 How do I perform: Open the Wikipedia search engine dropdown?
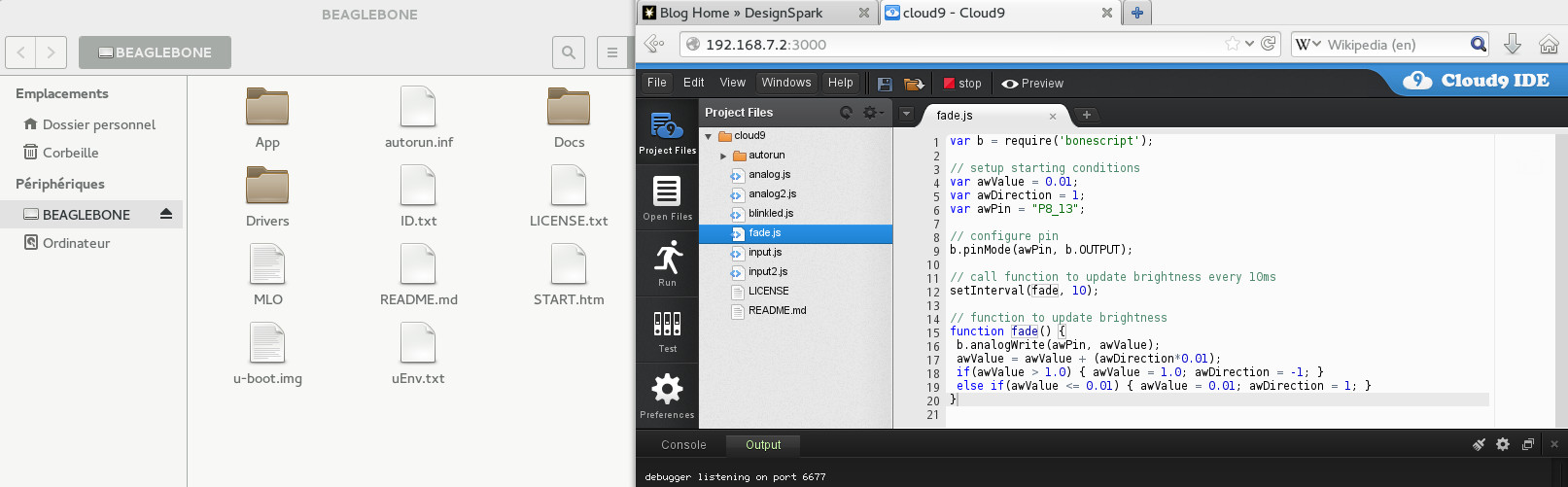[x=1307, y=44]
